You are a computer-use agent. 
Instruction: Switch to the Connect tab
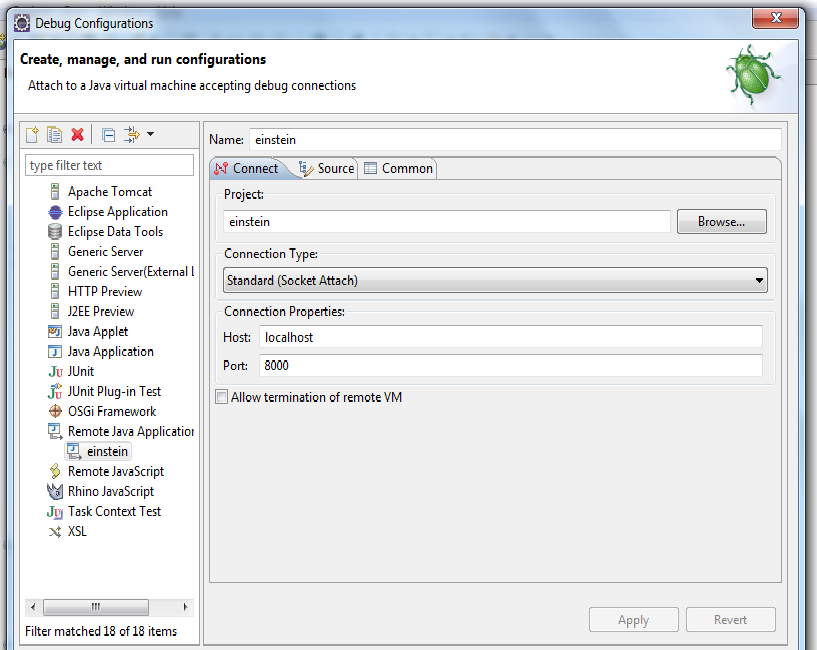[246, 168]
